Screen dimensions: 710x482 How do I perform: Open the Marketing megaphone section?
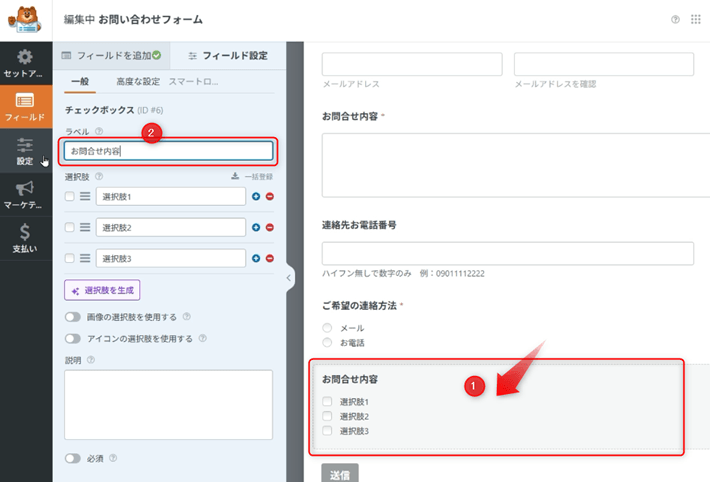25,195
